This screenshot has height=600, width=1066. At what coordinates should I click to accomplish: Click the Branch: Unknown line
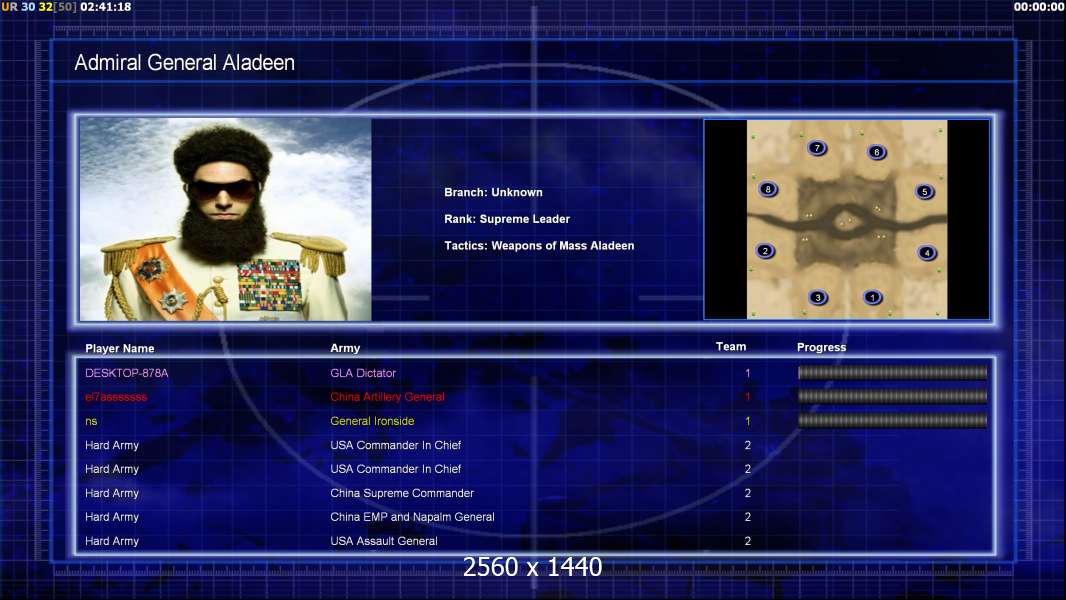(494, 192)
